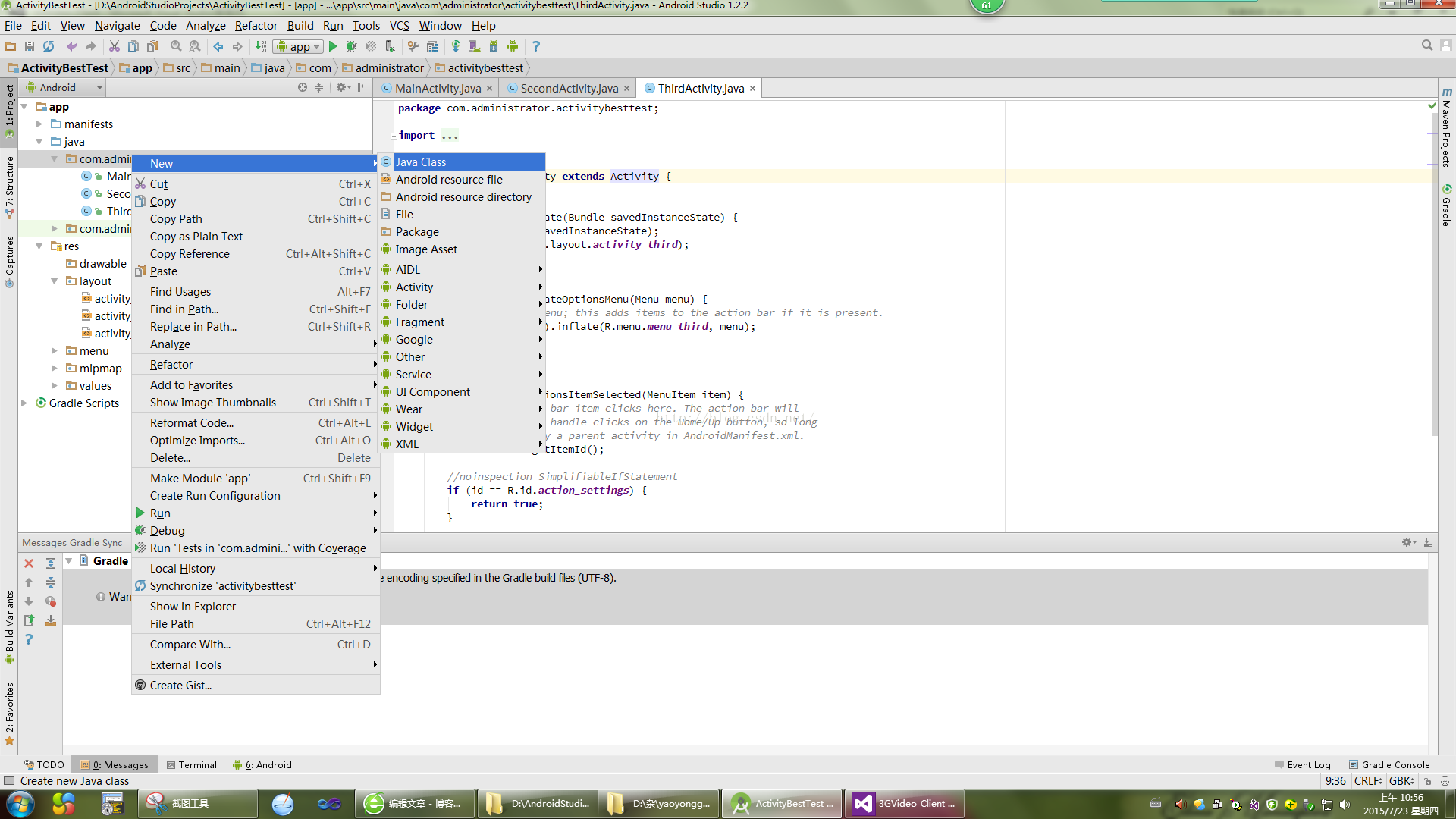Image resolution: width=1456 pixels, height=819 pixels.
Task: Click 3GVideo_Client taskbar item
Action: click(904, 803)
